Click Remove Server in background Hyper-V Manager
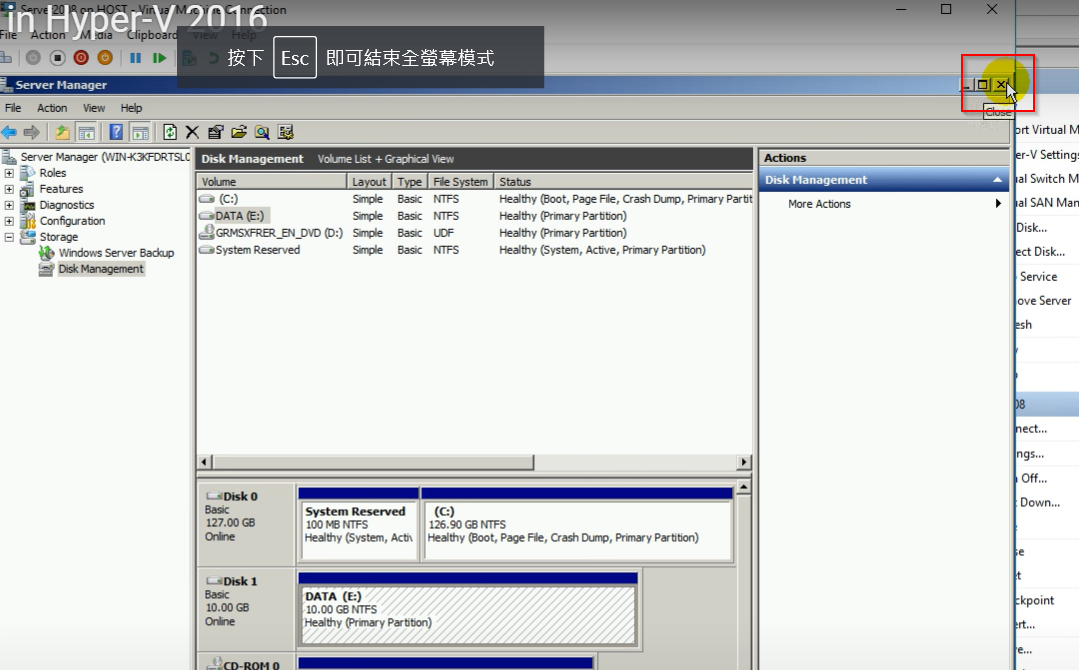Screen dimensions: 1079x670 coord(1045,301)
